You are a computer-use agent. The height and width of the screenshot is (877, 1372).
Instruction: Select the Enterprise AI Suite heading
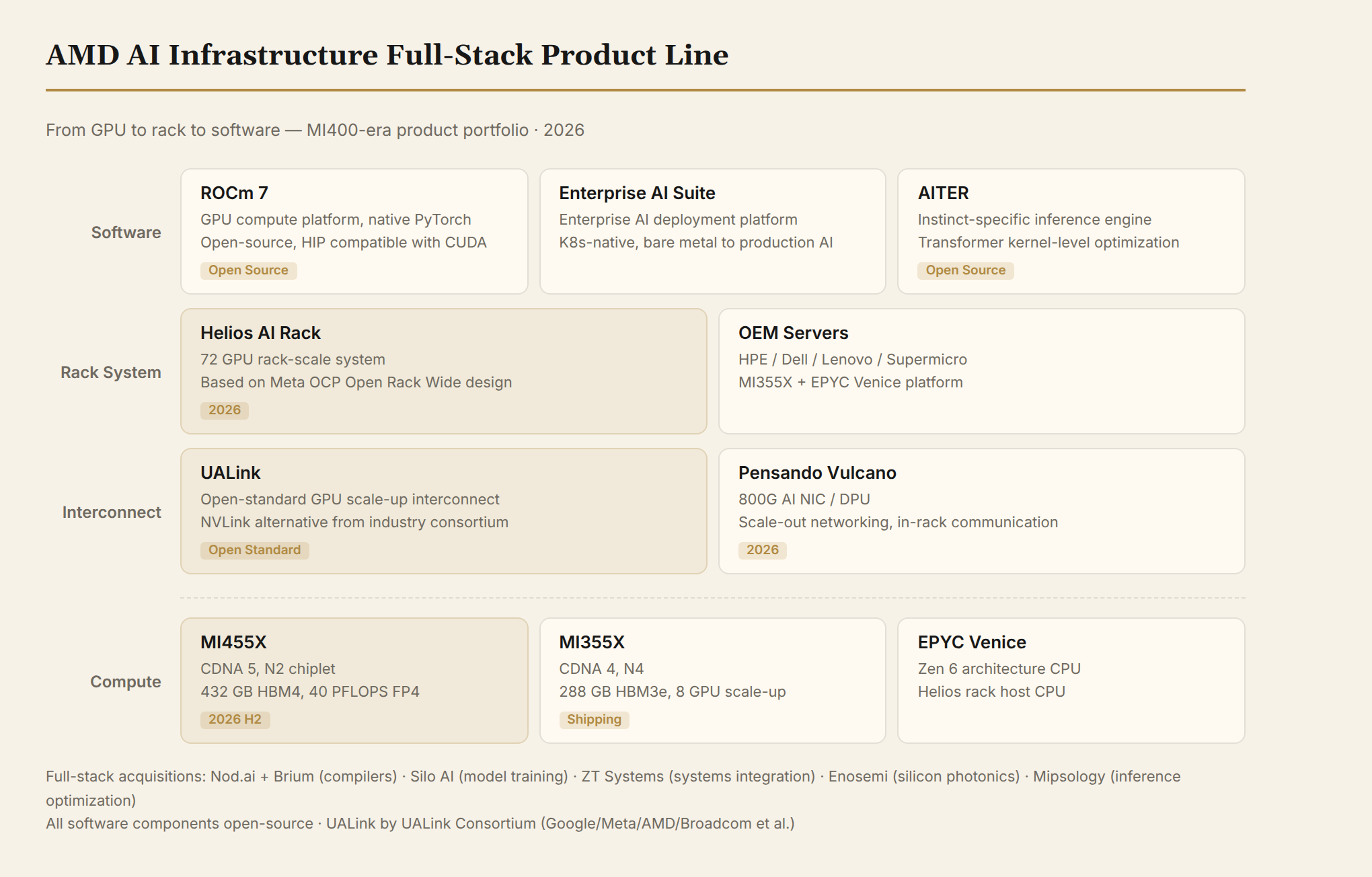coord(637,193)
